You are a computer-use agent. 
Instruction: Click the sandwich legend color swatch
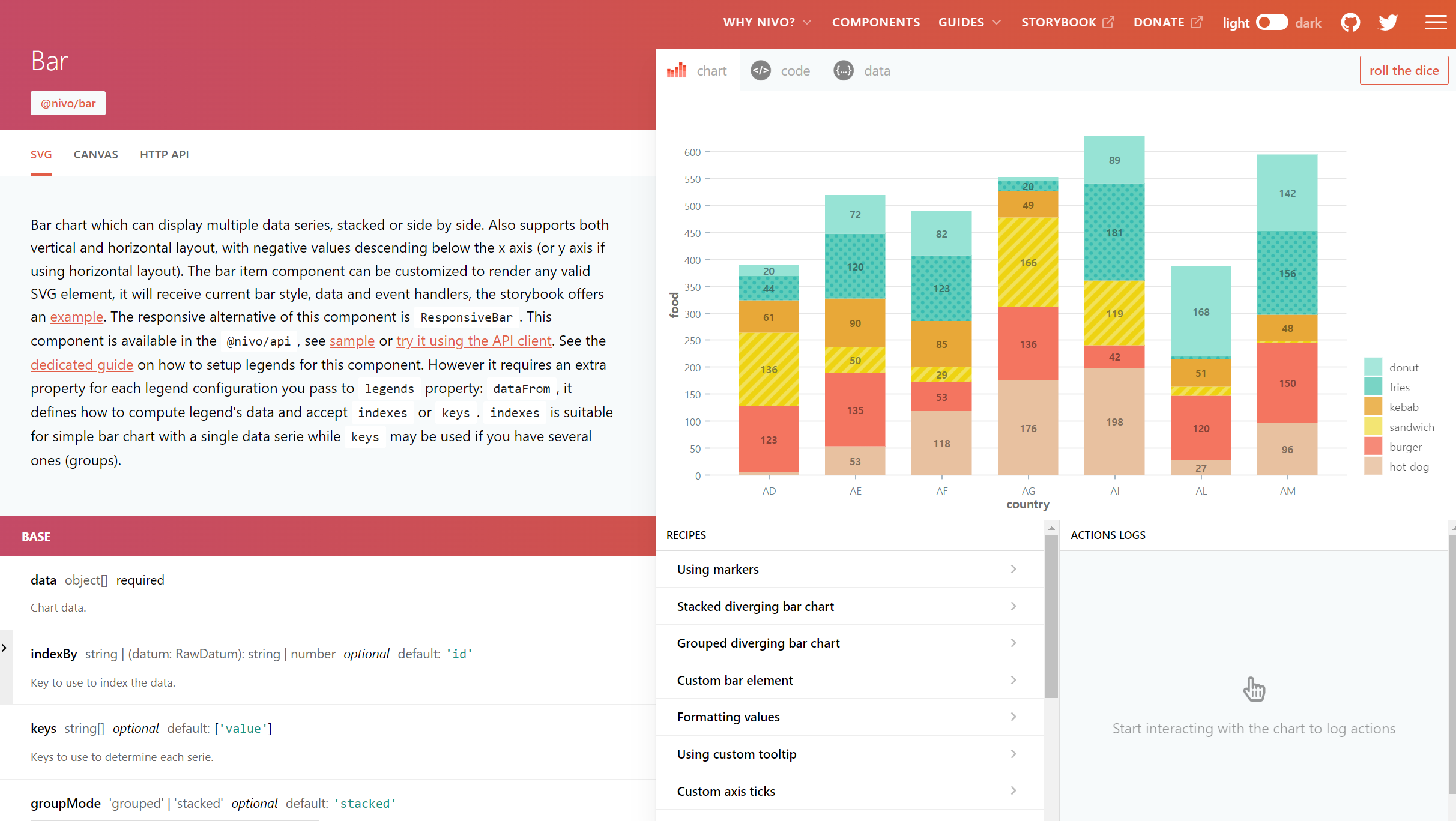click(x=1373, y=427)
